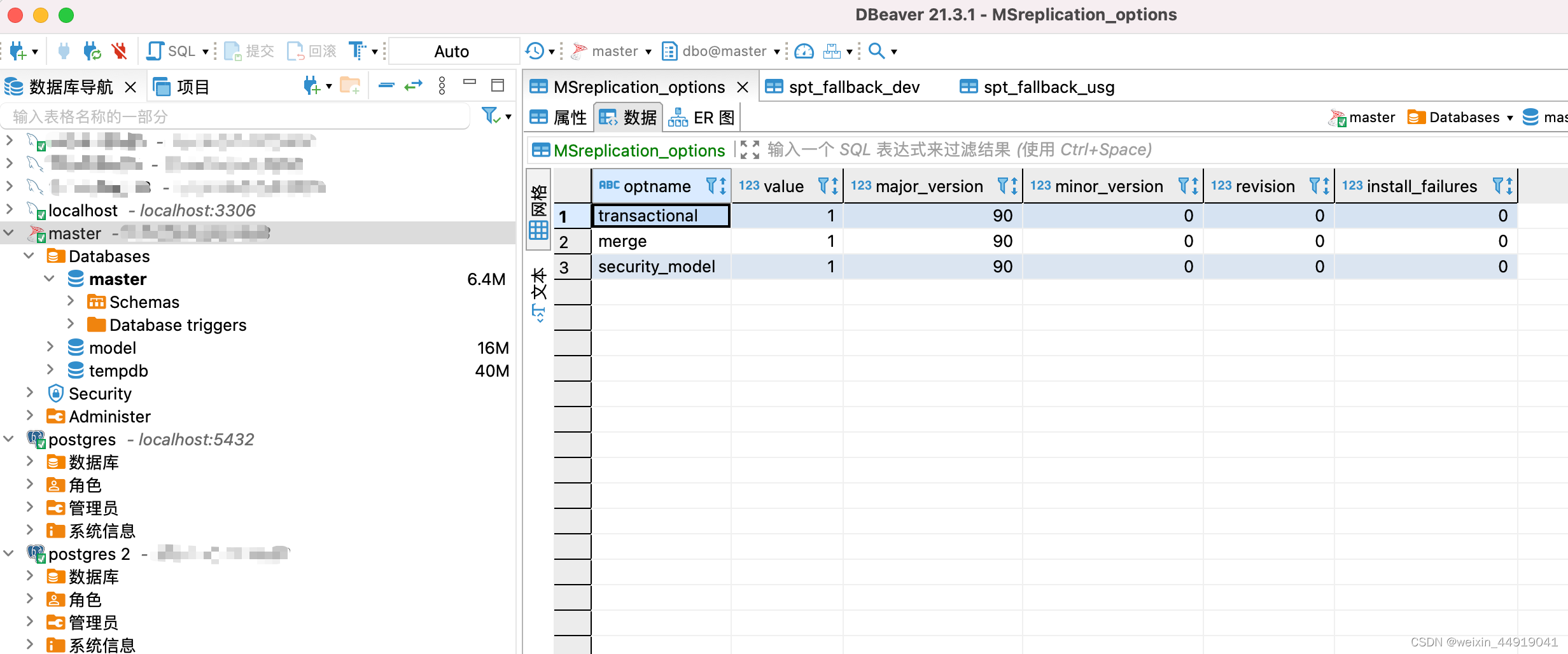Collapse the master connection in database navigator
1568x654 pixels.
pos(9,233)
